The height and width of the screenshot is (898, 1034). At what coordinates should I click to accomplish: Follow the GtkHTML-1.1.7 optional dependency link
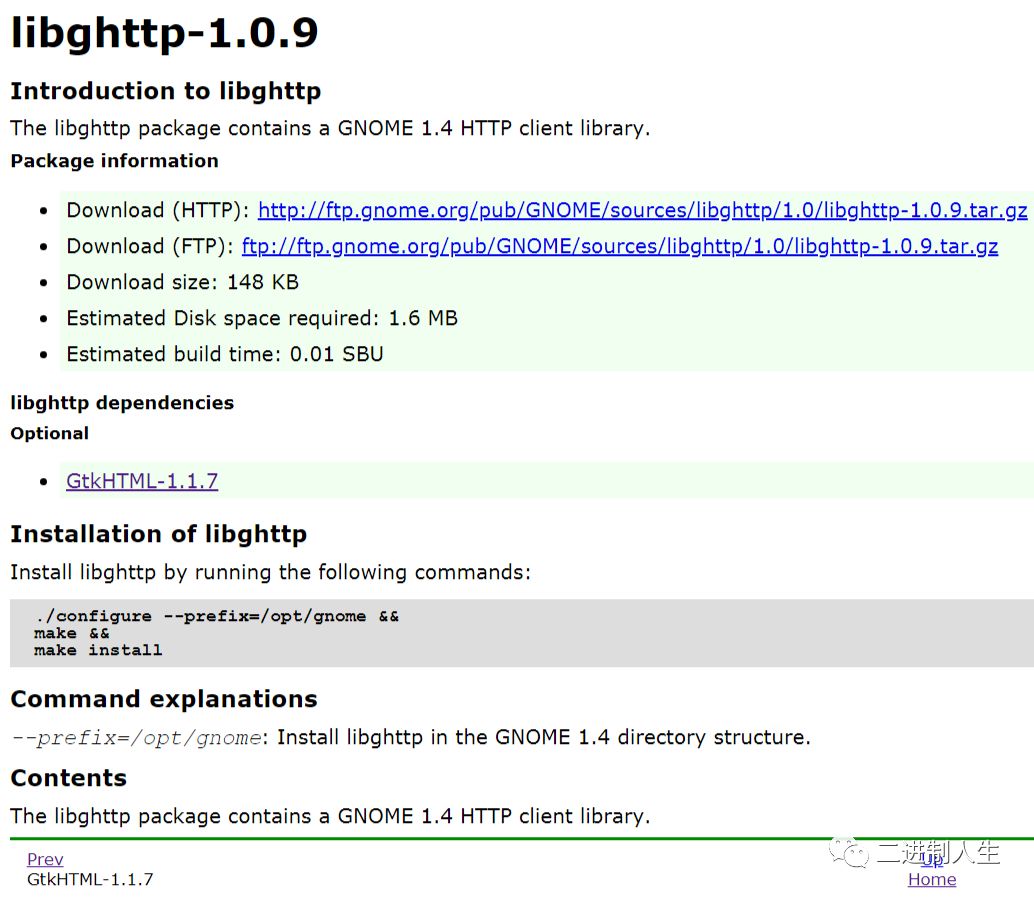tap(142, 481)
